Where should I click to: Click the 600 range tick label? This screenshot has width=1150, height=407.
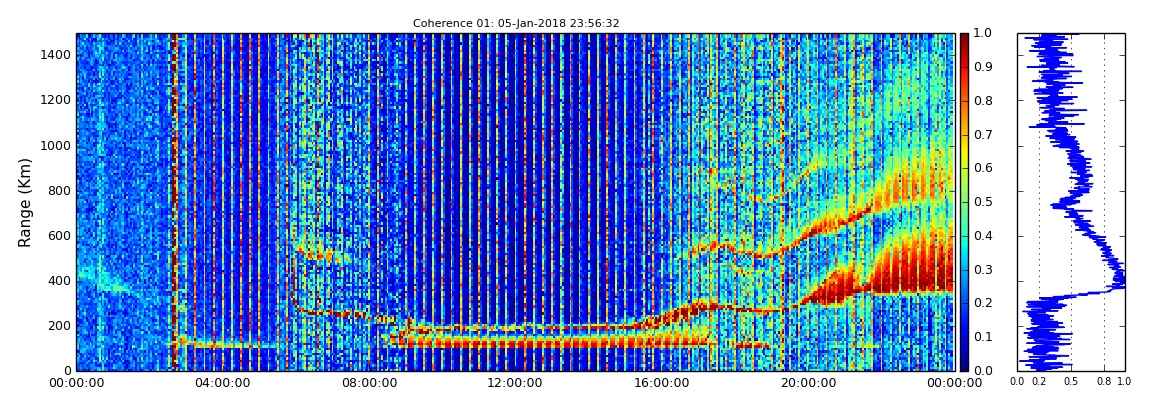[61, 235]
